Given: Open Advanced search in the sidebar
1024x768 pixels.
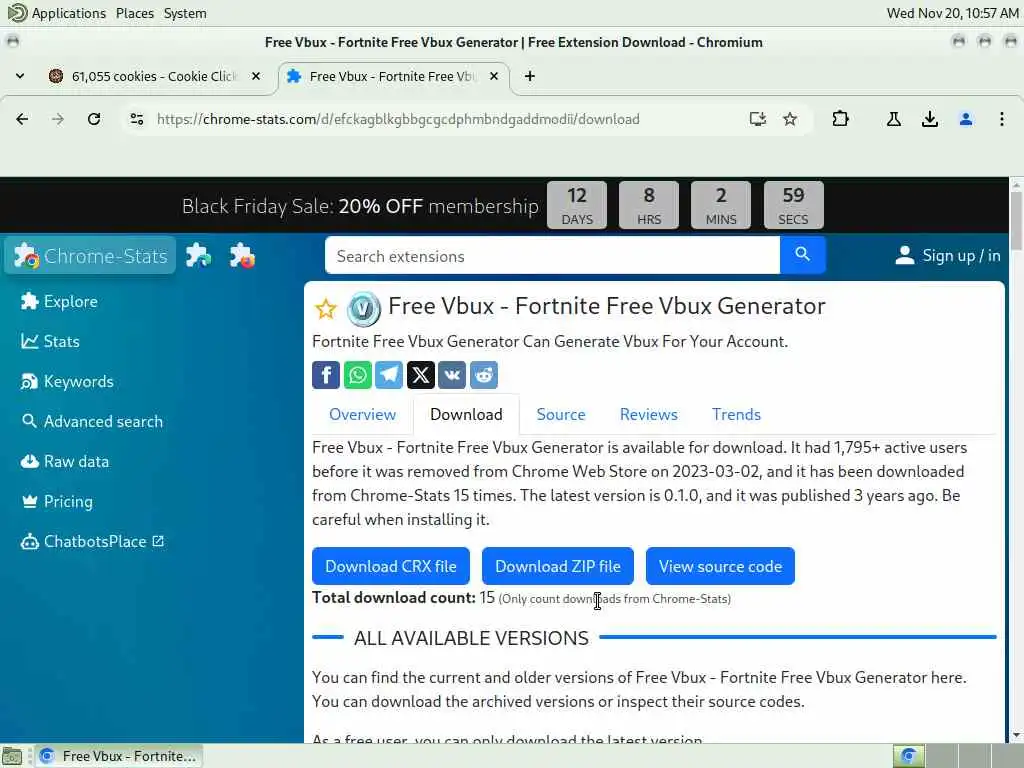Looking at the screenshot, I should [x=91, y=421].
